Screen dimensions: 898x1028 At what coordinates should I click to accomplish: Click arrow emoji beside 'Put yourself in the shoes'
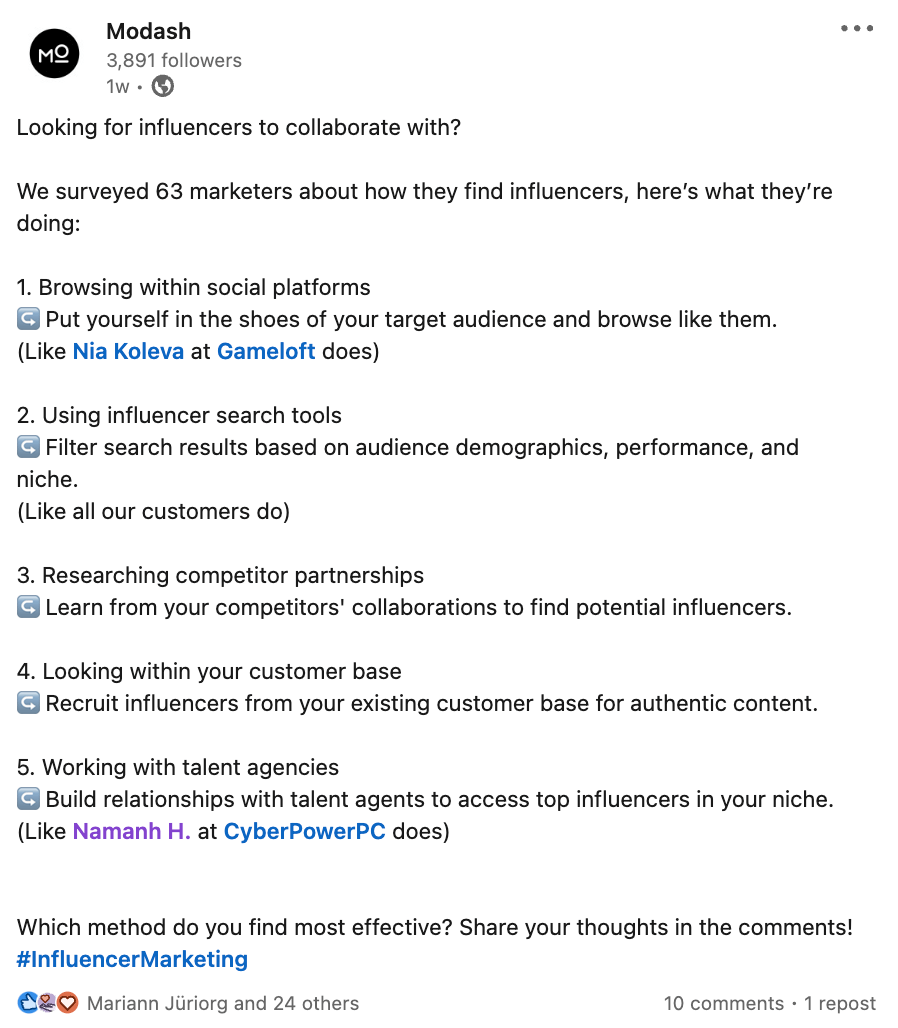pyautogui.click(x=28, y=319)
